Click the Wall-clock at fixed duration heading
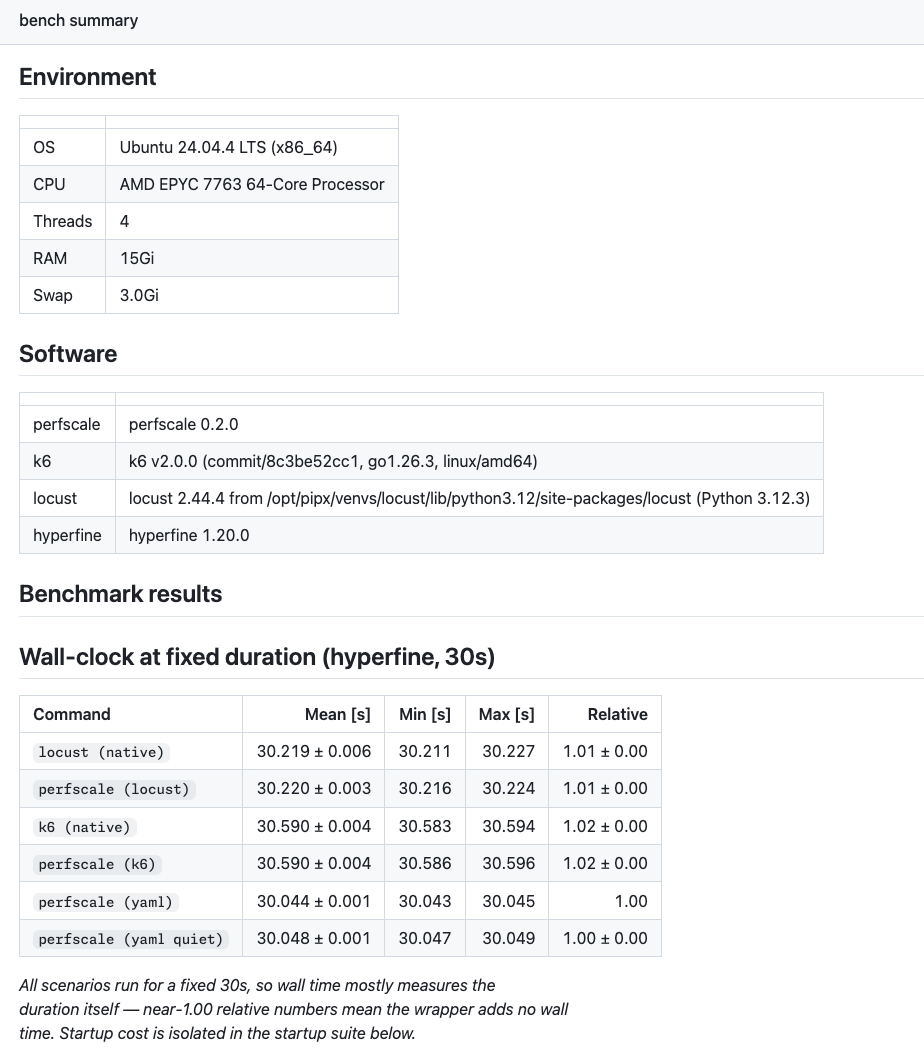Screen dimensions: 924x1062 [257, 657]
